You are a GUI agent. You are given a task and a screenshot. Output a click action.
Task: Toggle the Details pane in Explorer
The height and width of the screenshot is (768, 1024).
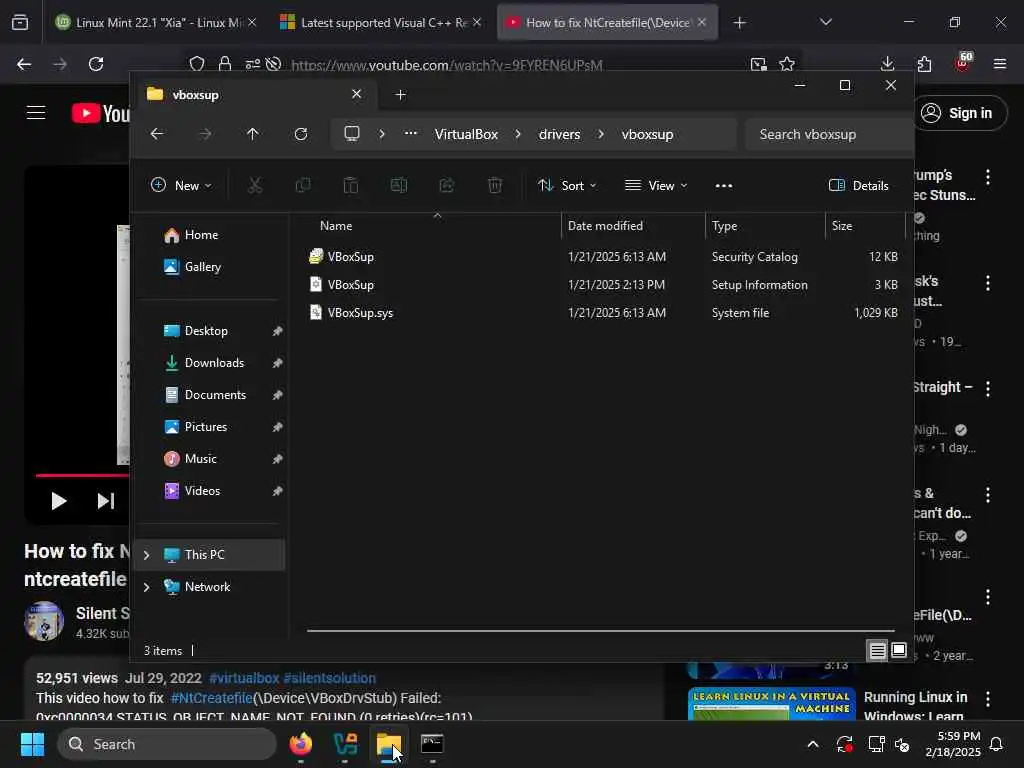858,185
